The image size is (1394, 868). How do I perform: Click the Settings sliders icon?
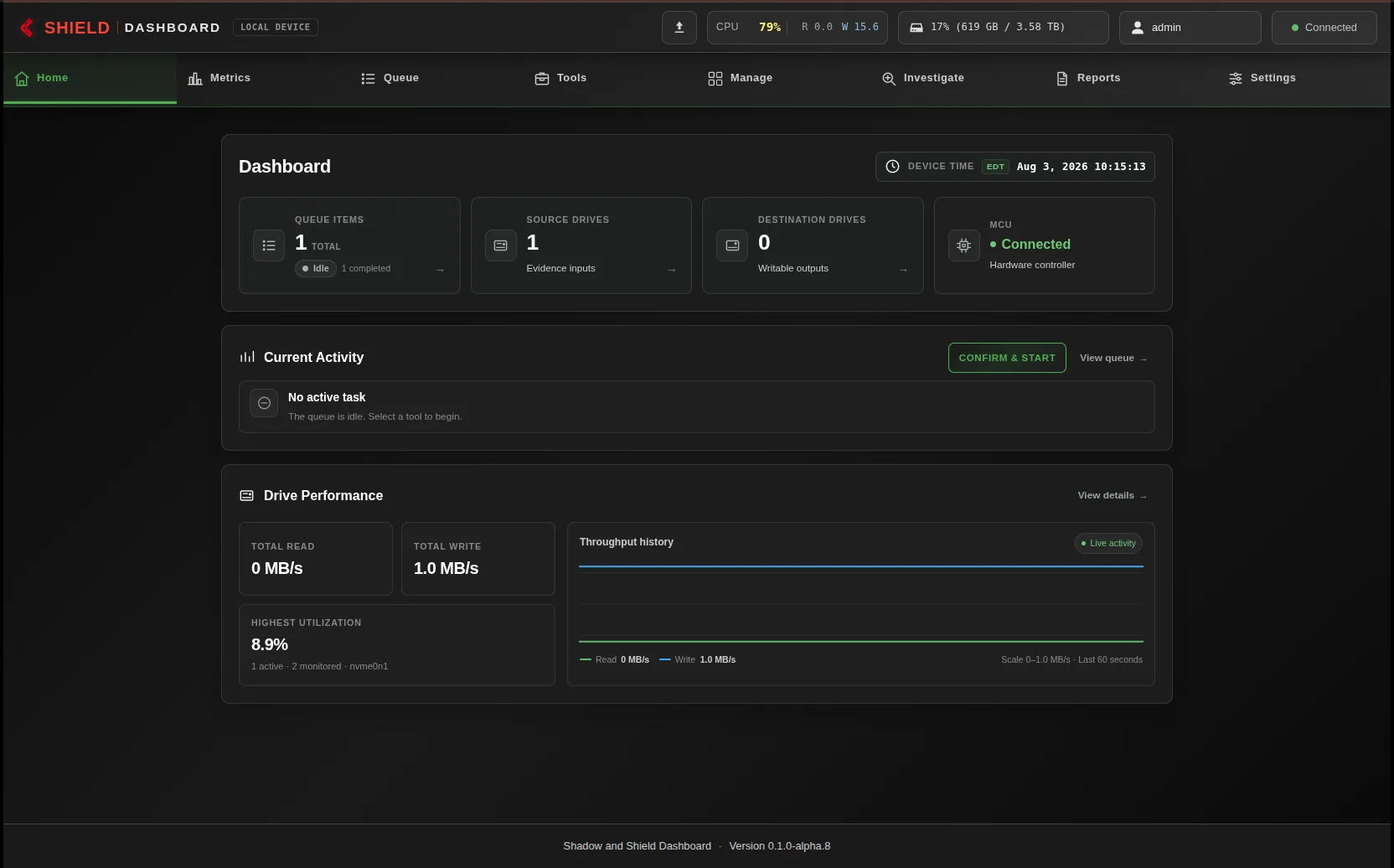(1236, 79)
